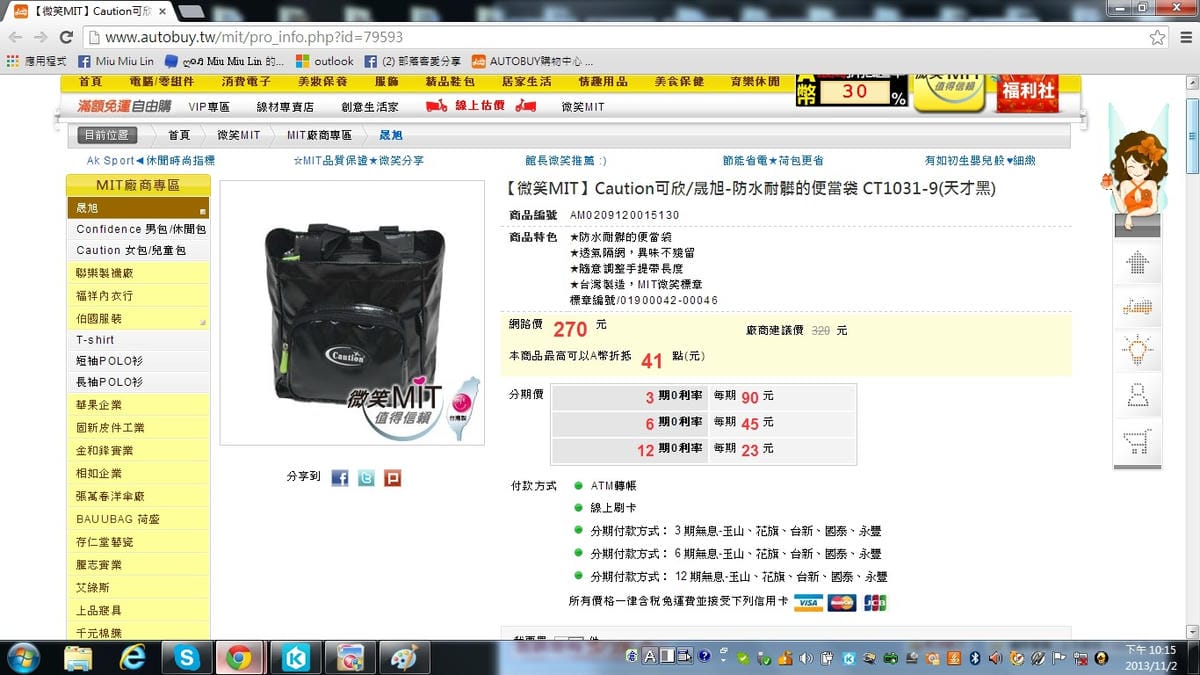1200x675 pixels.
Task: Open Skype from the Windows taskbar
Action: [x=186, y=657]
